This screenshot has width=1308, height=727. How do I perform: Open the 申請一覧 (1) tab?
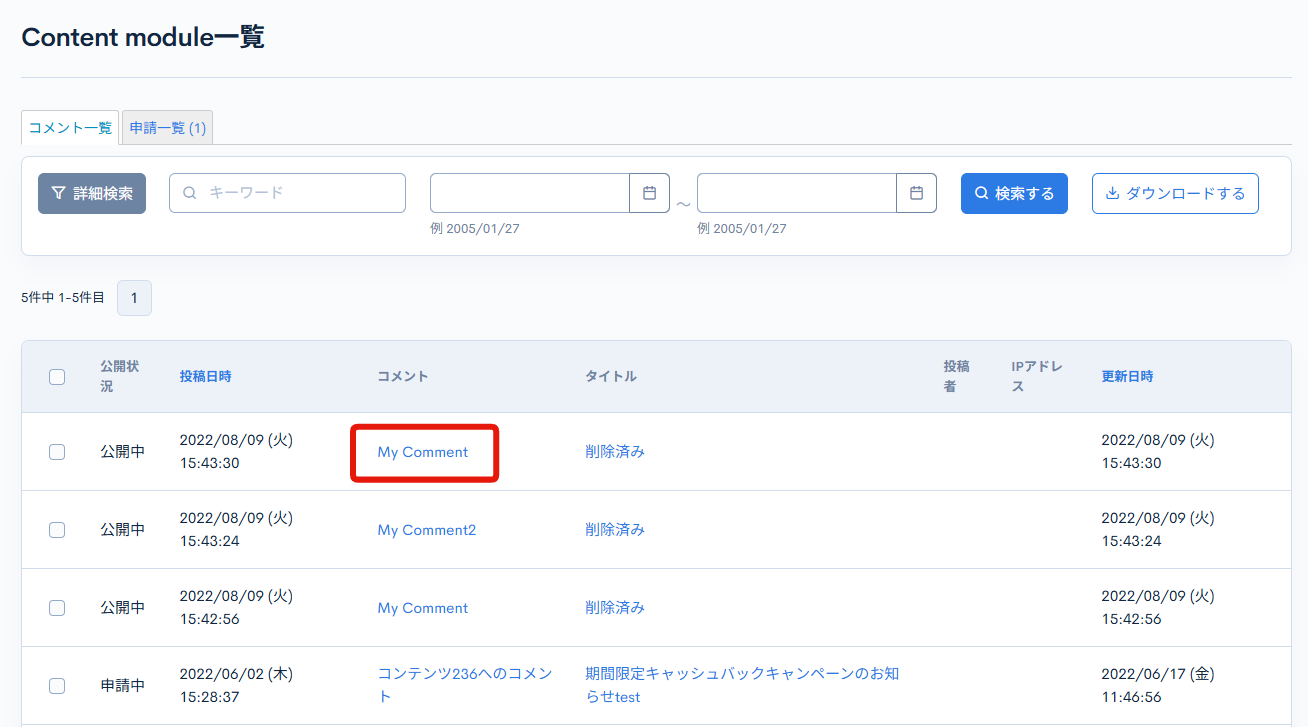(x=166, y=127)
